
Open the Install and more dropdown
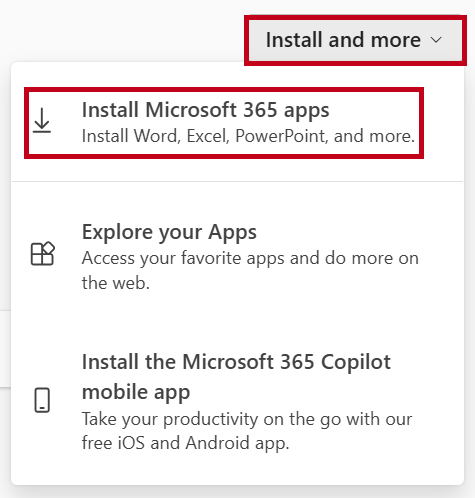coord(355,40)
